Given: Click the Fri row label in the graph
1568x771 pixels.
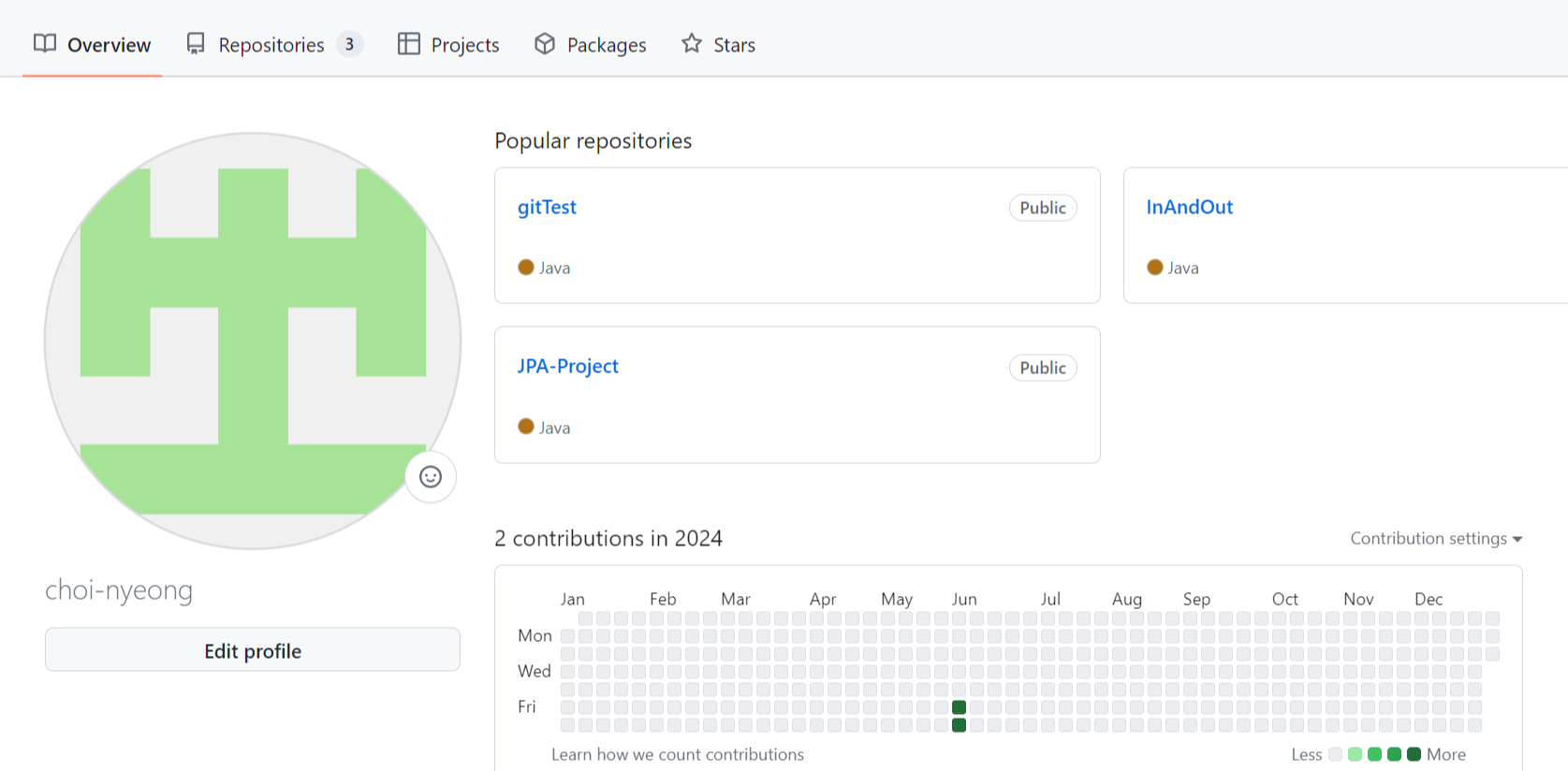Looking at the screenshot, I should (527, 706).
